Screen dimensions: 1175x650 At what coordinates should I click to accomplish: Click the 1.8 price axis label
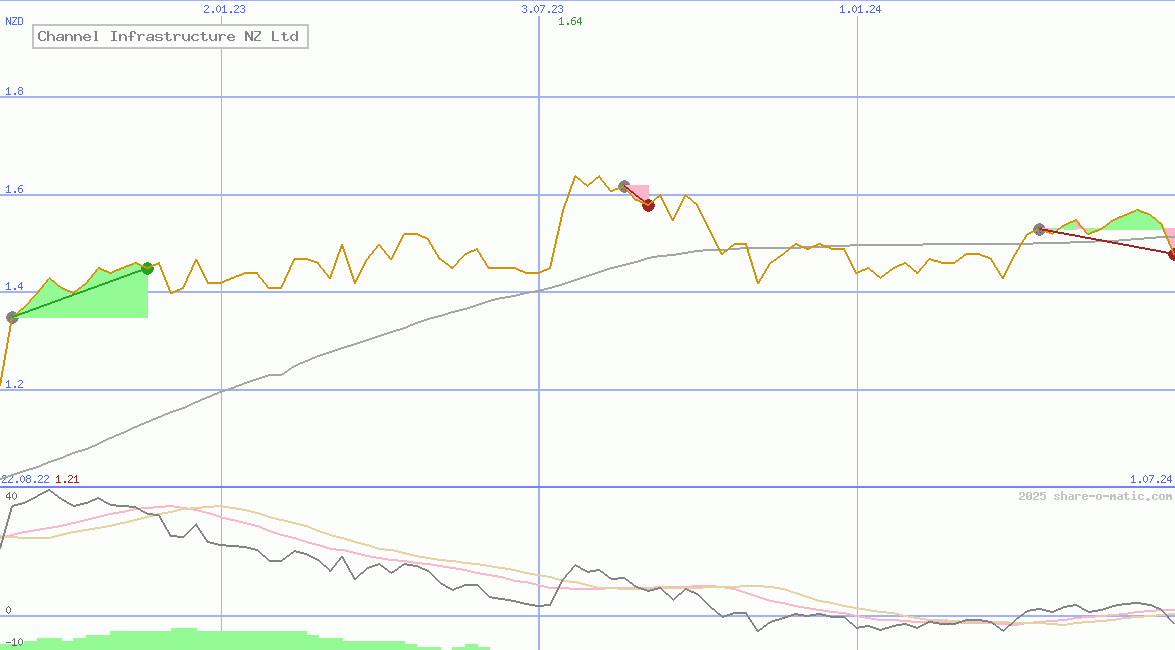point(14,91)
